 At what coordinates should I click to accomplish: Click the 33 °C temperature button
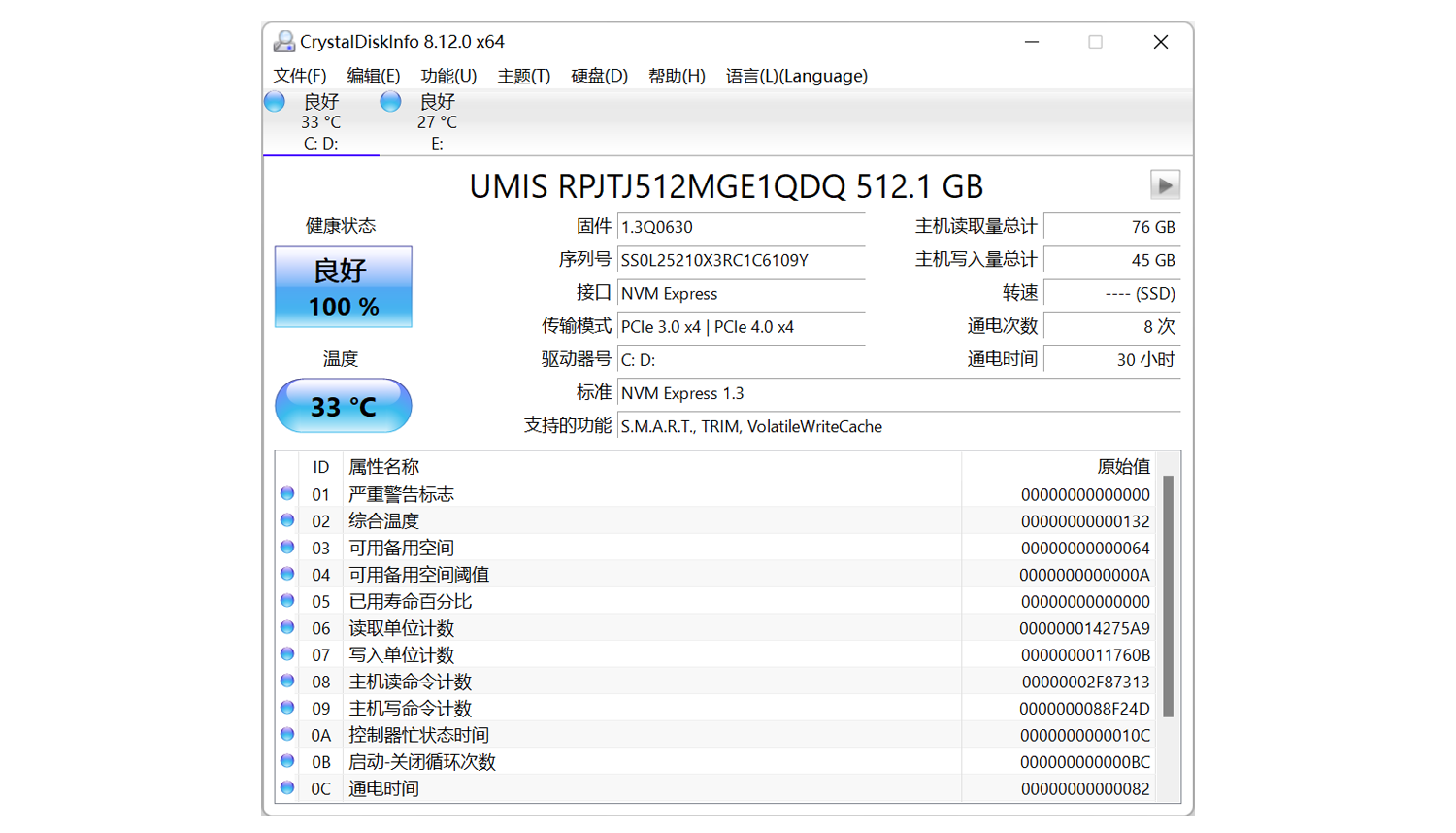click(x=344, y=406)
